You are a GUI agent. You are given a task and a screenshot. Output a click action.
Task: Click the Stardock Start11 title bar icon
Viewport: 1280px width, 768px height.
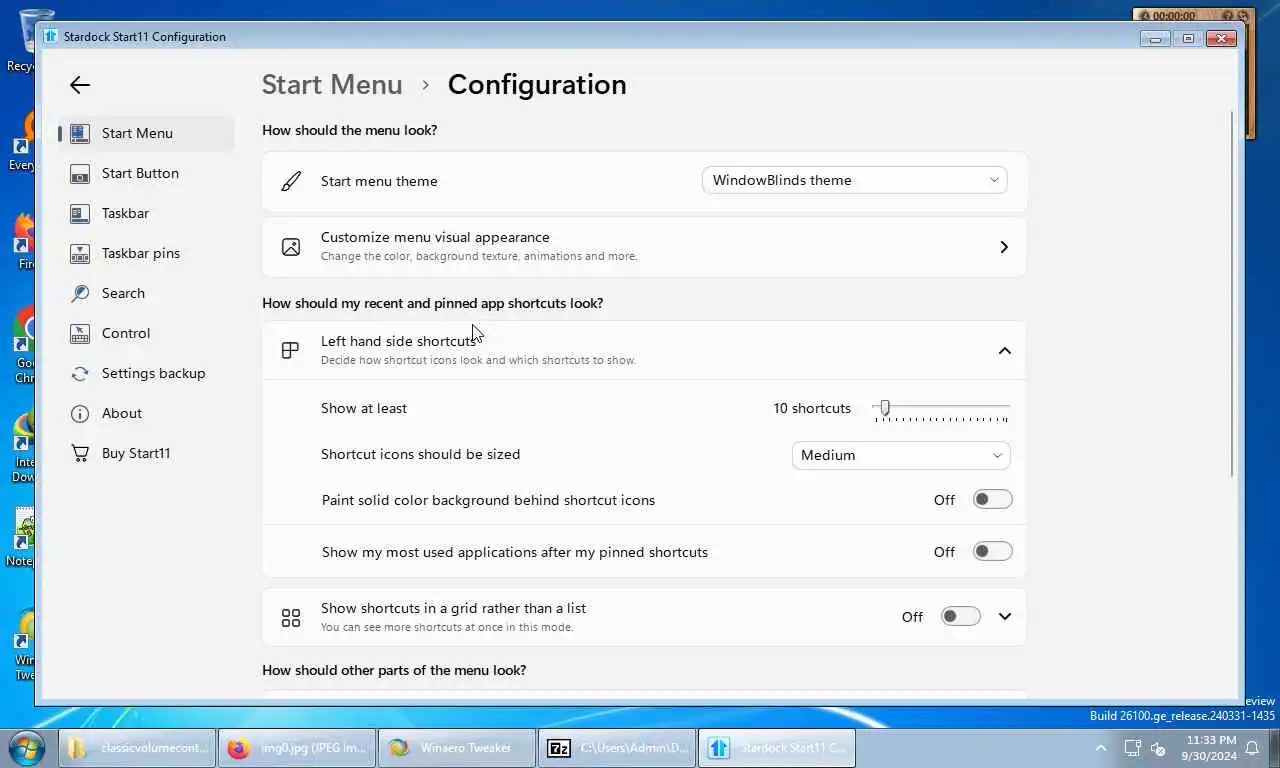51,37
